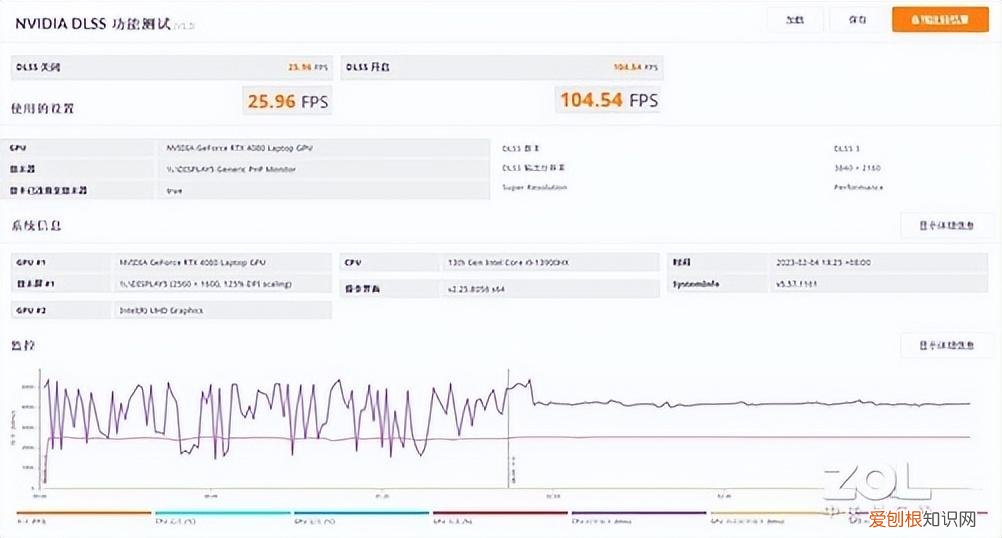Image resolution: width=1002 pixels, height=538 pixels.
Task: Click the 加载 (Load) button
Action: pos(795,19)
